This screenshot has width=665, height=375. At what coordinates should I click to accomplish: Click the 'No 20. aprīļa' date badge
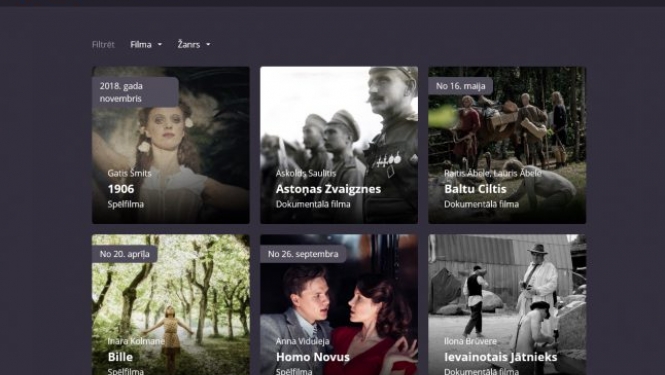tap(124, 254)
